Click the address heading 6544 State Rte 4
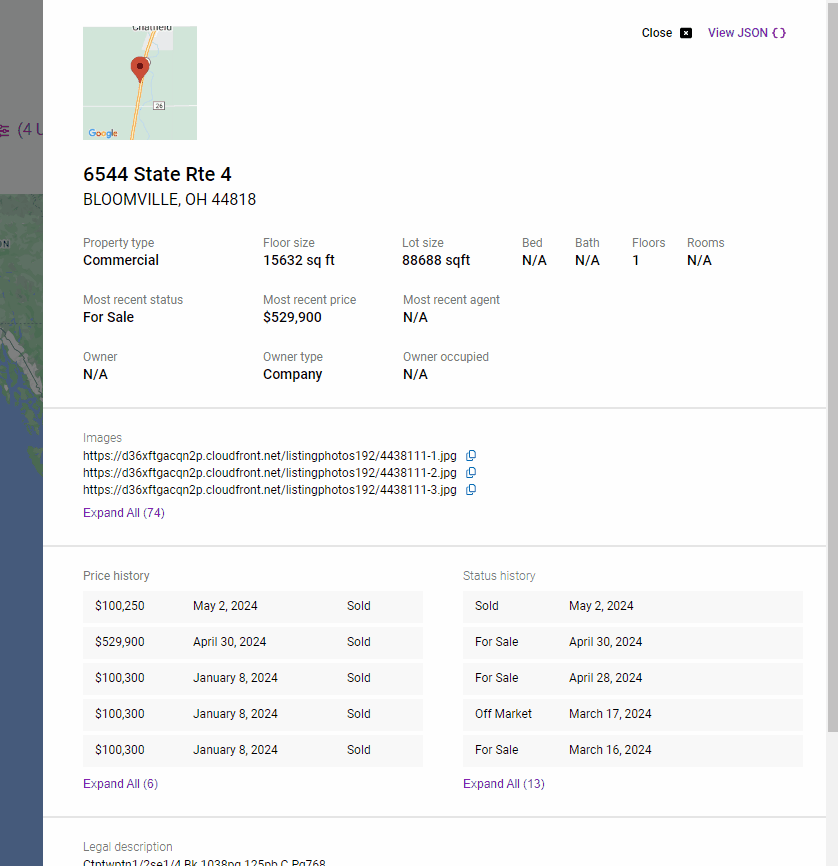 [x=157, y=175]
